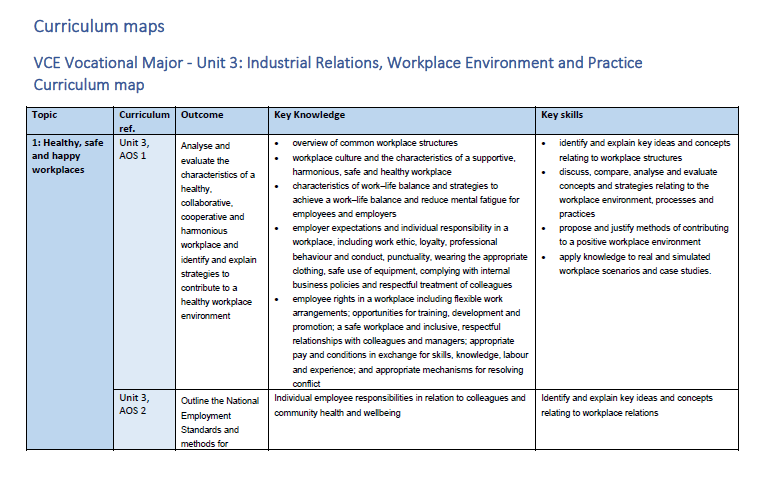Click the 'Outcome' column header
784x485 pixels.
[222, 120]
